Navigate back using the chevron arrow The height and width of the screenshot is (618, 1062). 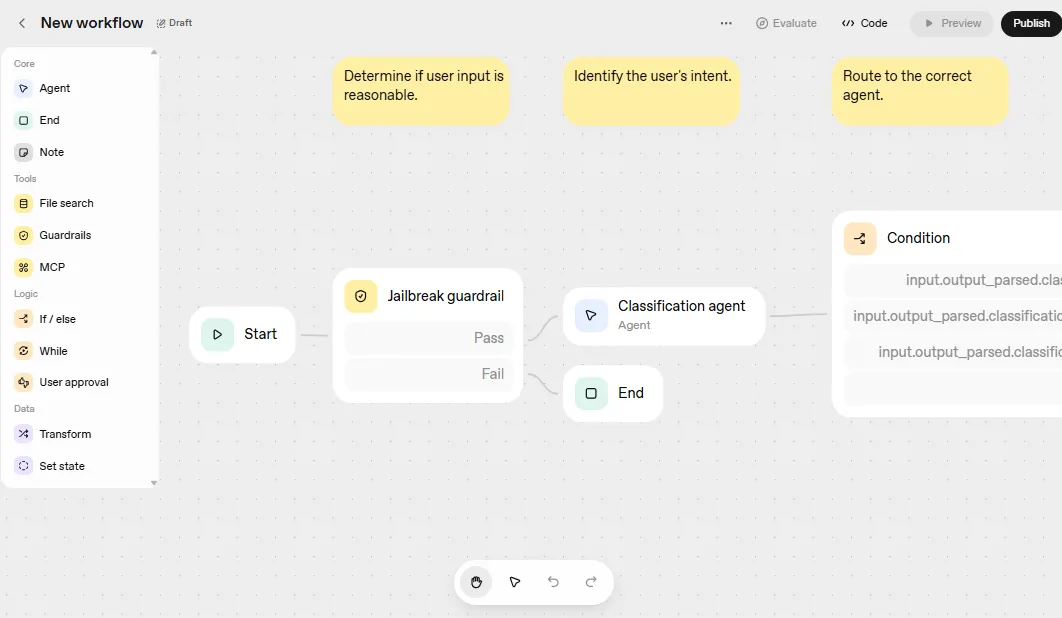point(21,22)
